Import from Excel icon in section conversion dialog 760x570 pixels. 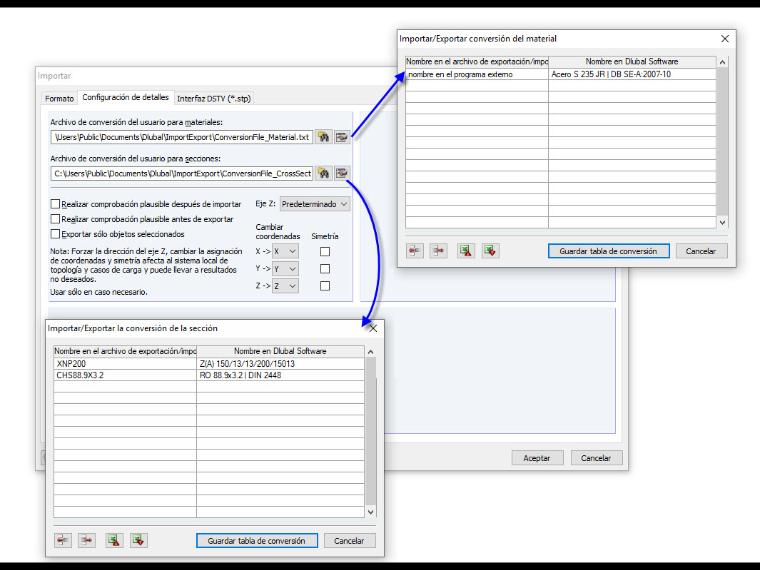tap(139, 540)
